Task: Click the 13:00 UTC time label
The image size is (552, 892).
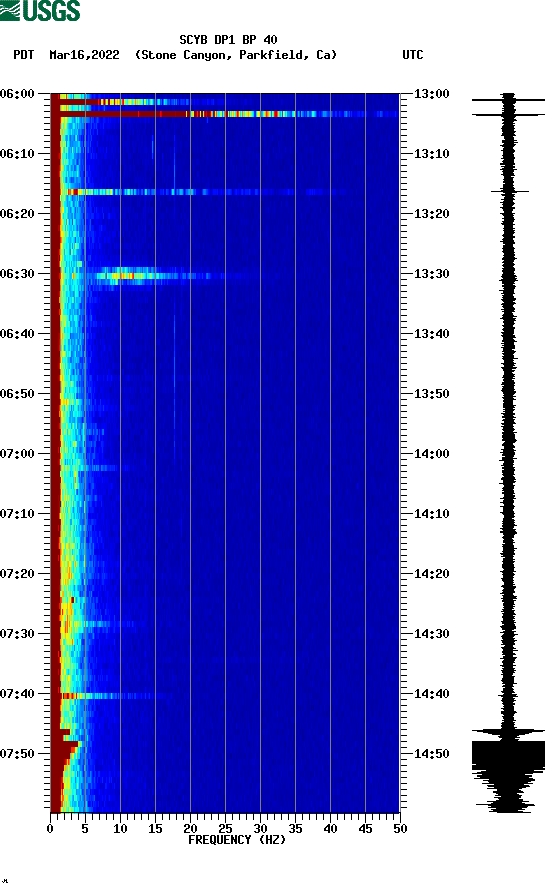Action: coord(431,94)
